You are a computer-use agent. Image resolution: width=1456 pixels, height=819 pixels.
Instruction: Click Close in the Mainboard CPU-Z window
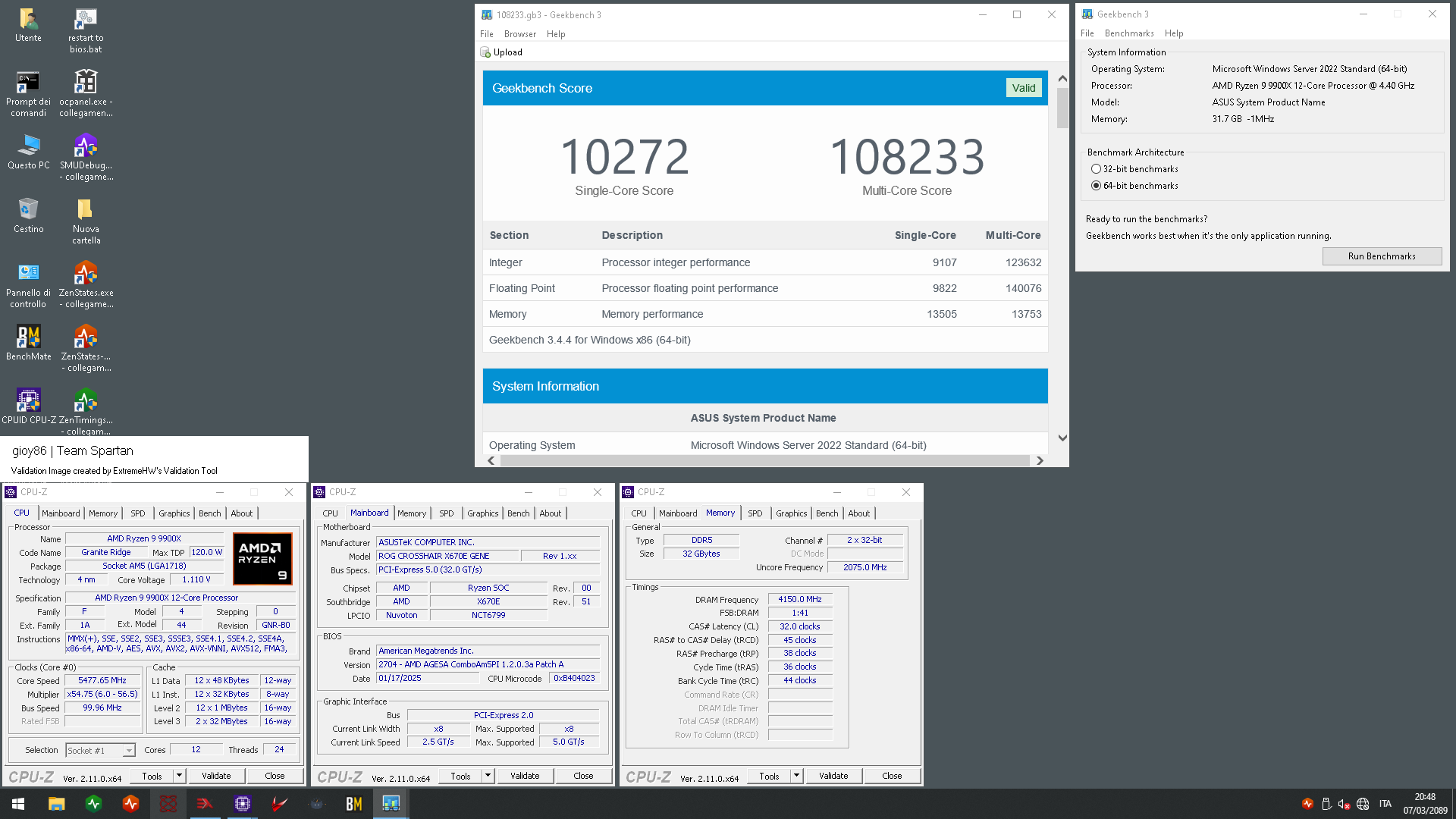tap(583, 776)
